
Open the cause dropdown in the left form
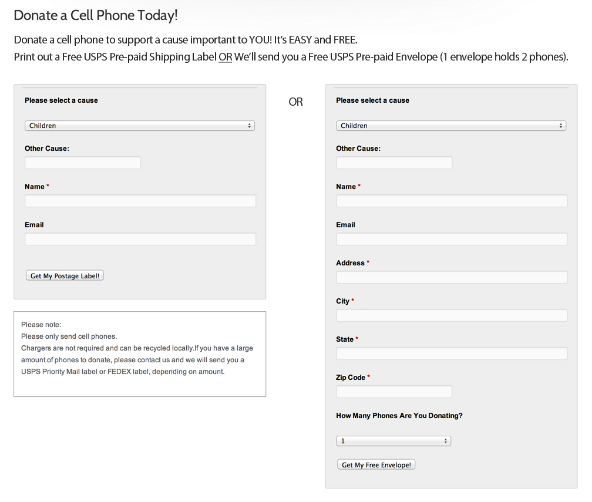pyautogui.click(x=140, y=126)
